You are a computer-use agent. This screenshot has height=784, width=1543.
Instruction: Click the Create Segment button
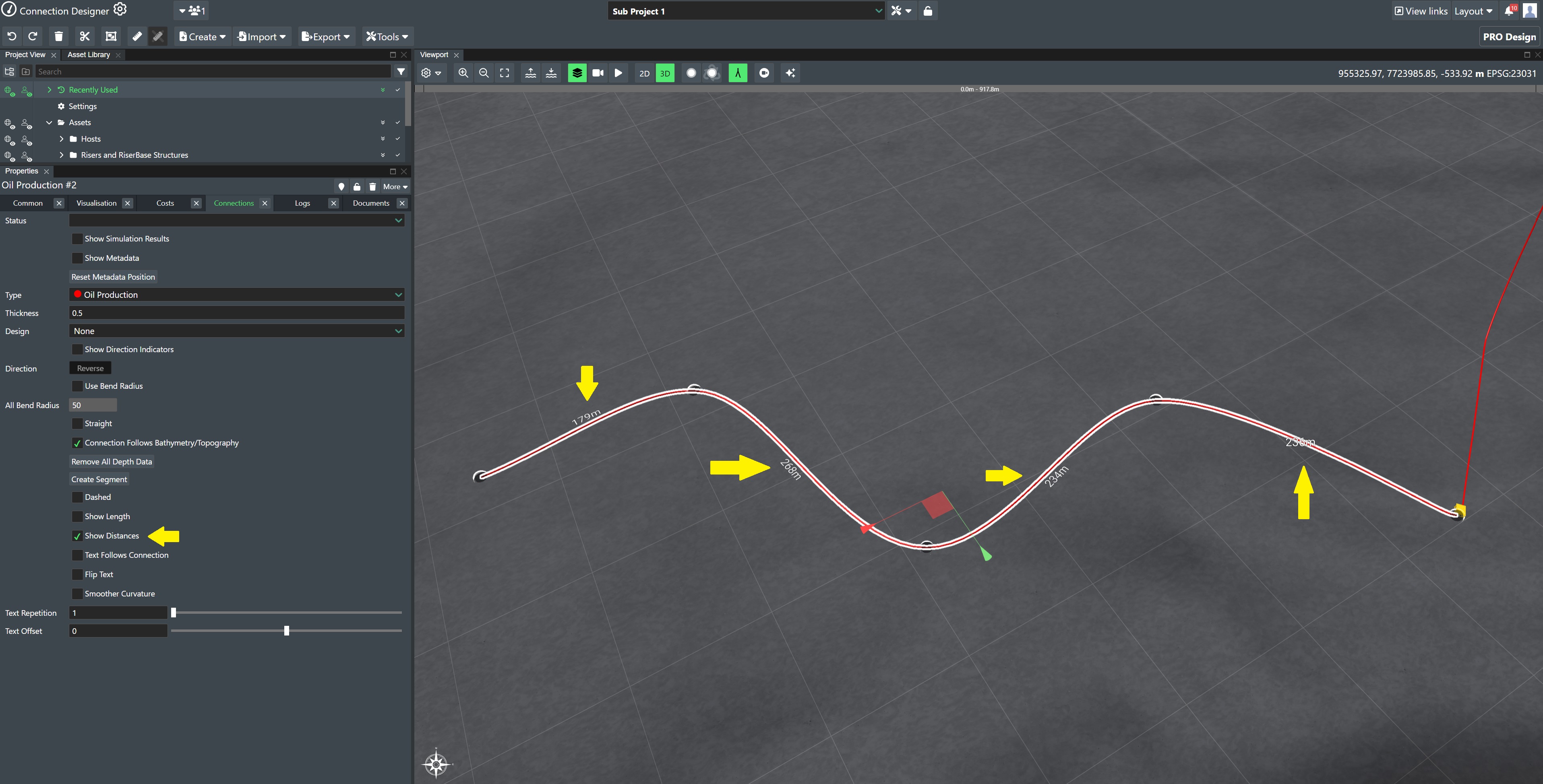pyautogui.click(x=99, y=479)
